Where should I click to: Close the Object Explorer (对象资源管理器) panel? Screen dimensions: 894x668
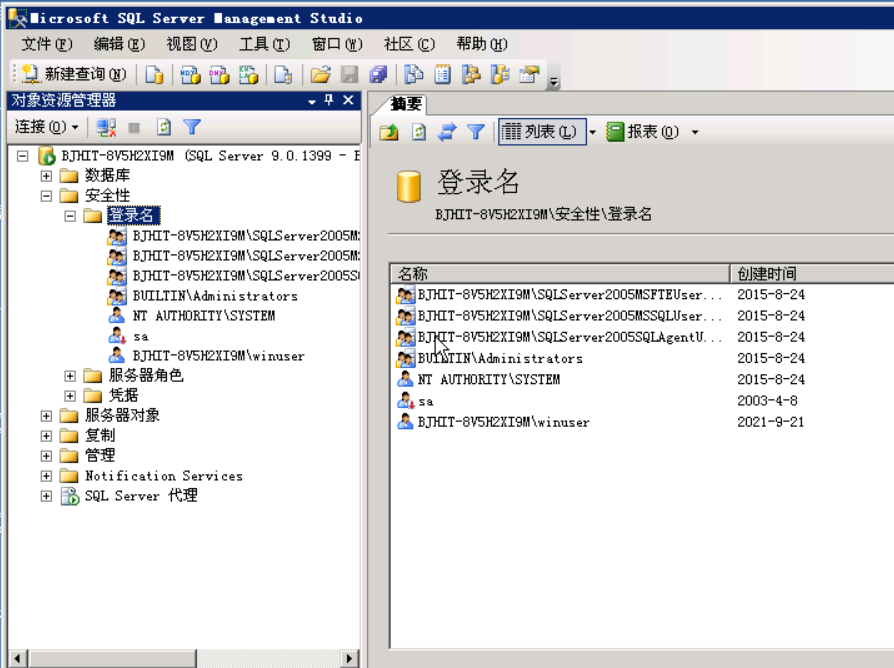(x=348, y=100)
